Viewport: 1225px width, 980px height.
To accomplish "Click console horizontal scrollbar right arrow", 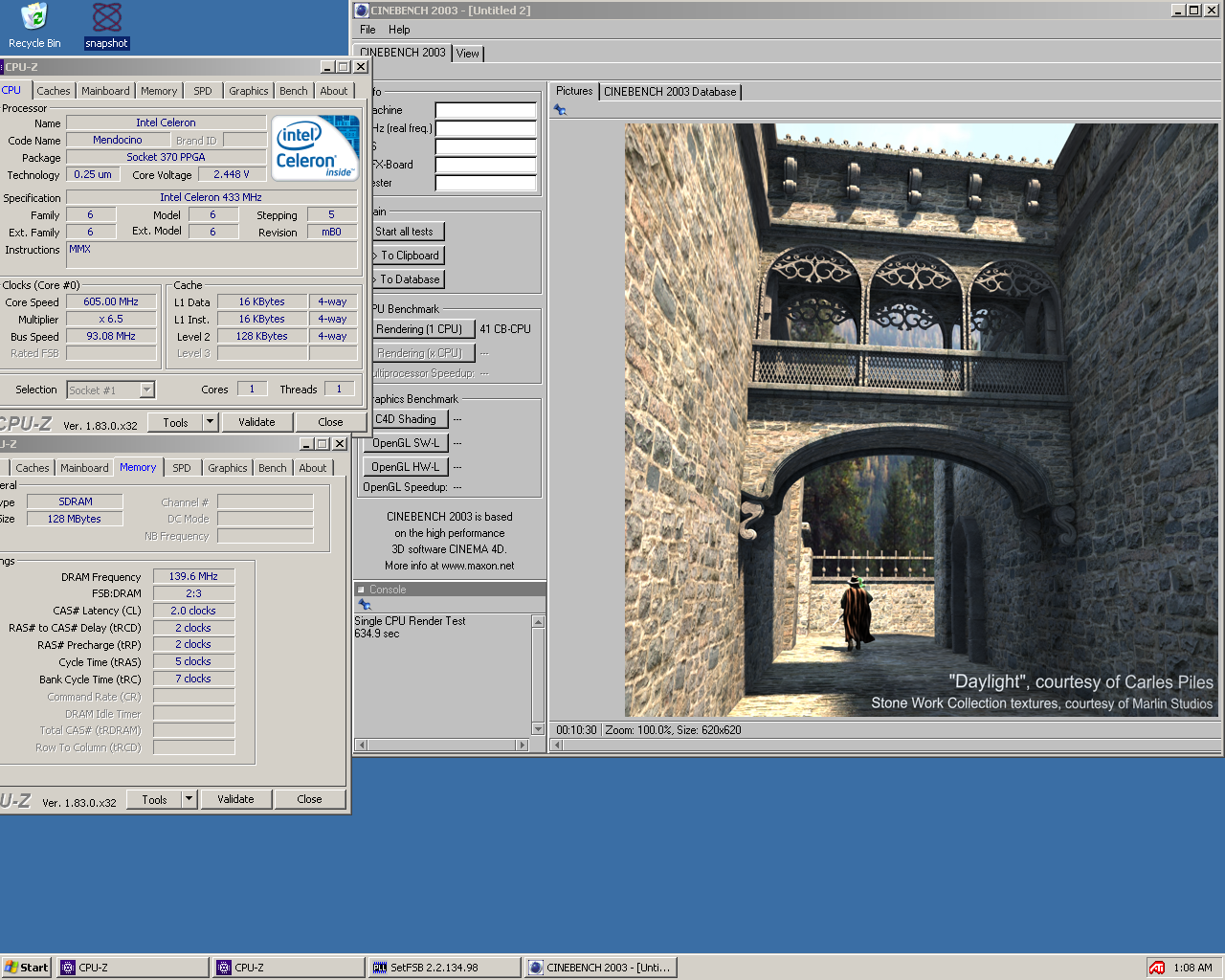I will coord(523,745).
